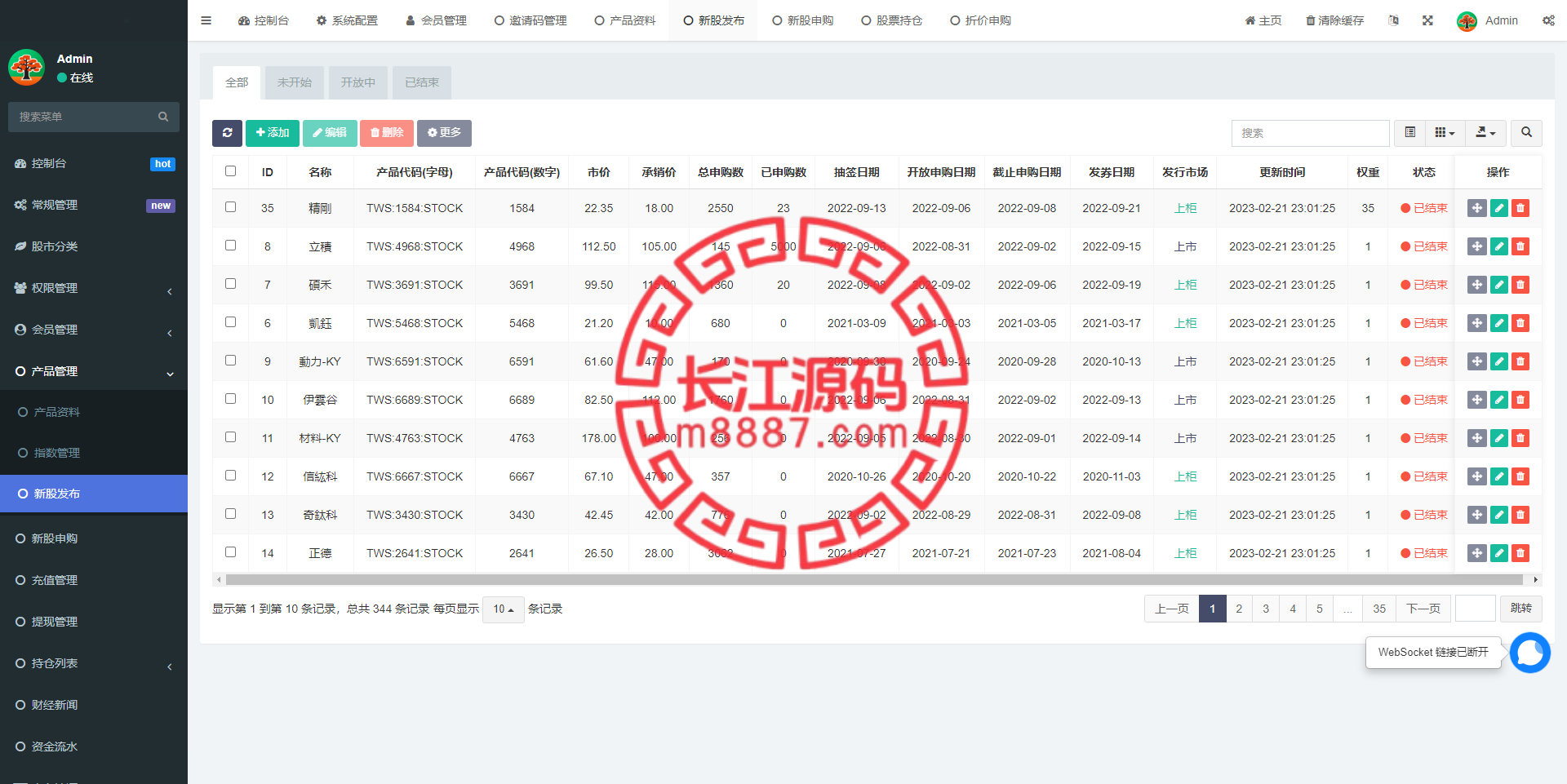Open the export data dropdown

pos(1485,133)
